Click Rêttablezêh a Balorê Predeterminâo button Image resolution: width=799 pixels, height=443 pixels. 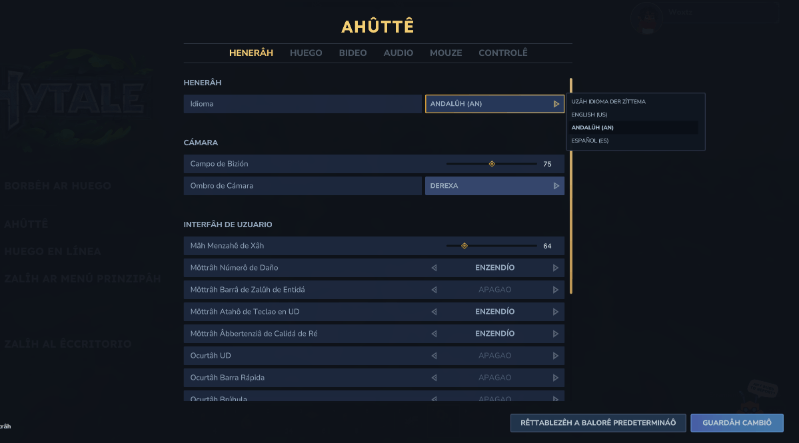click(x=598, y=423)
